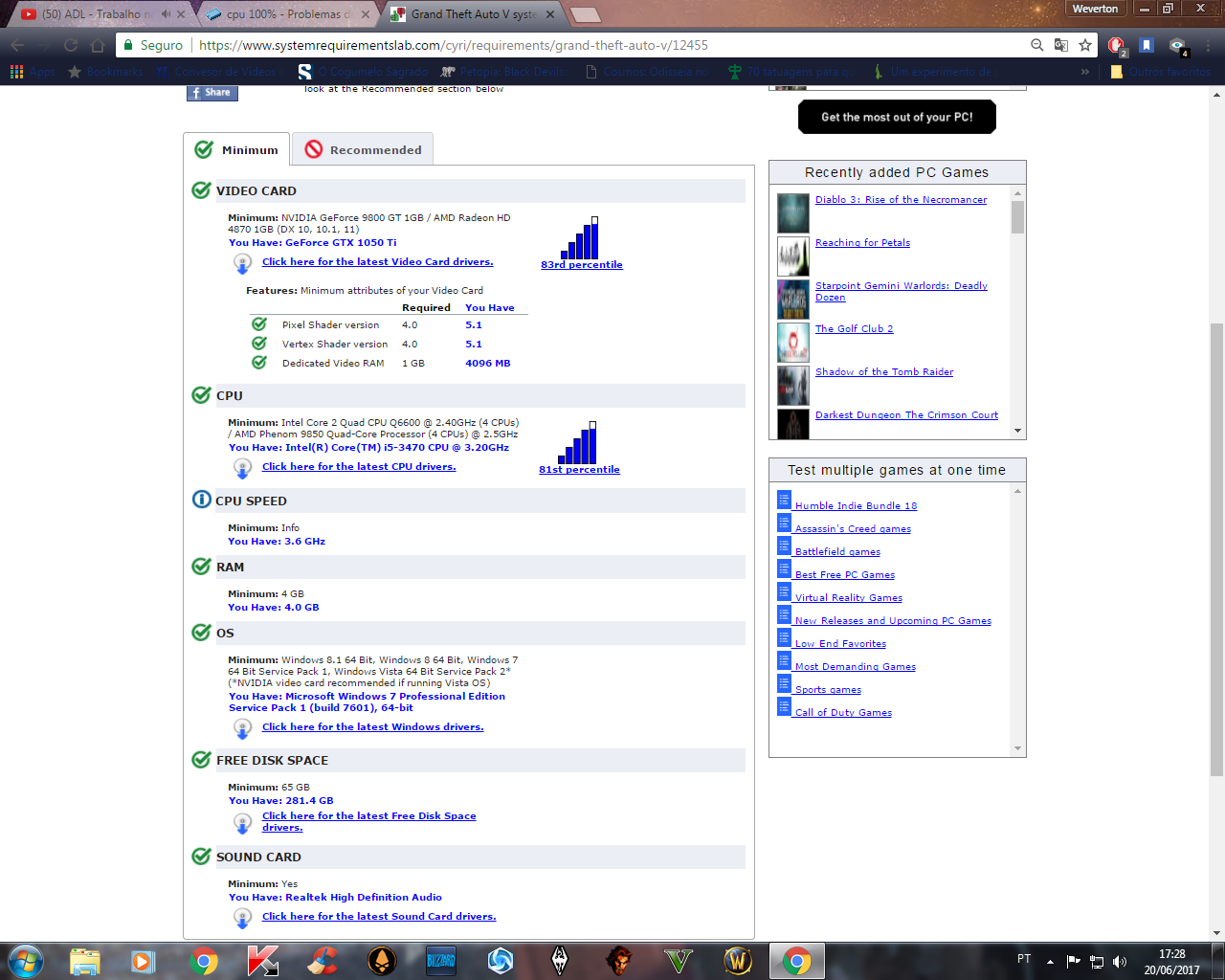Open the latest Sound Card drivers link
Screen dimensions: 1225x980
[379, 916]
